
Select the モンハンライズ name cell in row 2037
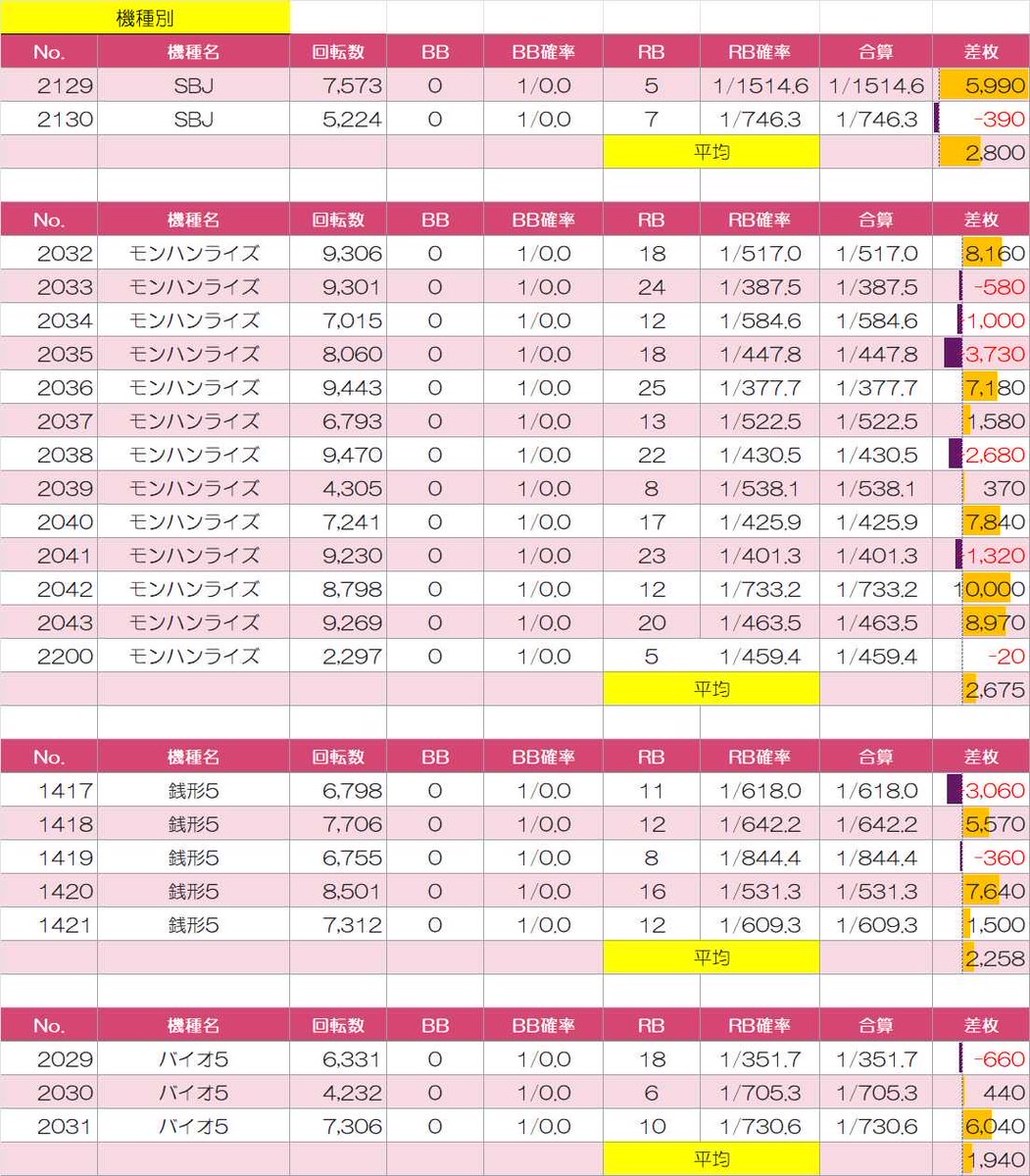pos(193,421)
